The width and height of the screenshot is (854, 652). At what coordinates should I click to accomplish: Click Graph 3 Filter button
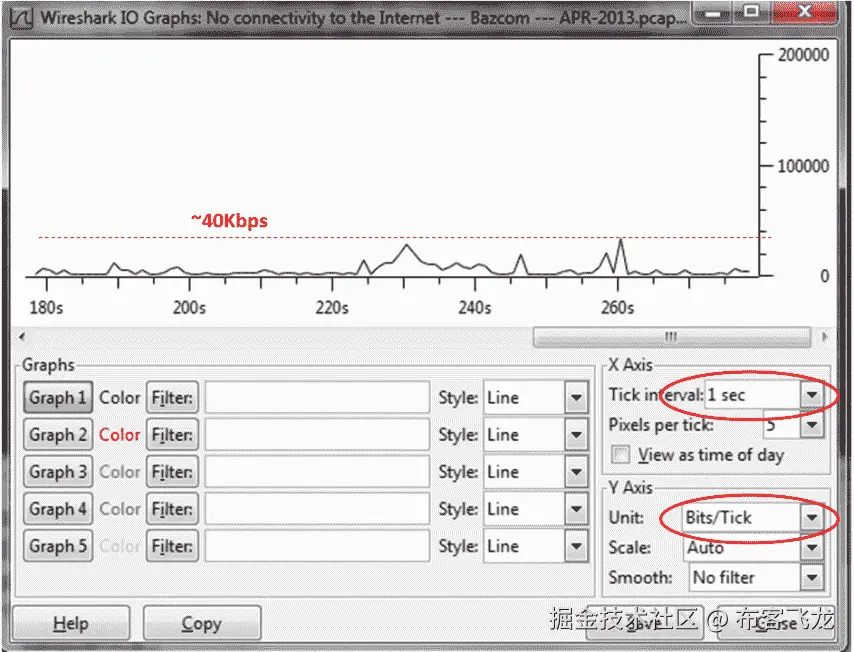tap(172, 472)
